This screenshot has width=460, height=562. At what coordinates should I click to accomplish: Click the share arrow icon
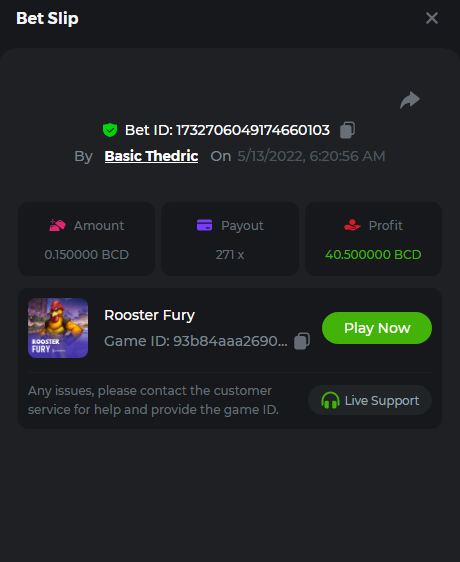410,100
